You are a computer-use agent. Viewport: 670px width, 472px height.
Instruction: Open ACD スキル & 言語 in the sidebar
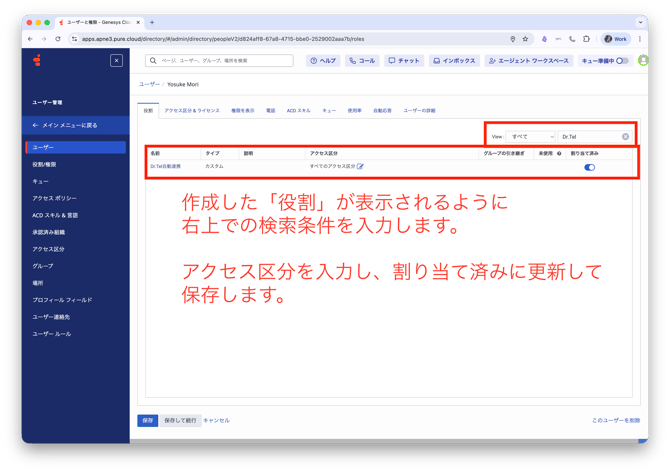[x=55, y=215]
